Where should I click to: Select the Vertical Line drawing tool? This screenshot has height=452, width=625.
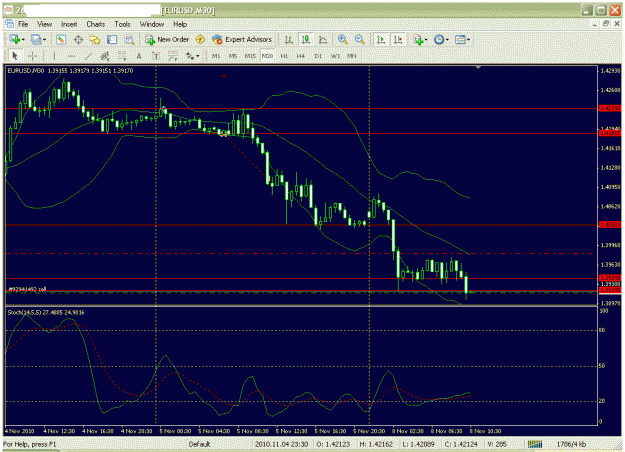pos(54,56)
